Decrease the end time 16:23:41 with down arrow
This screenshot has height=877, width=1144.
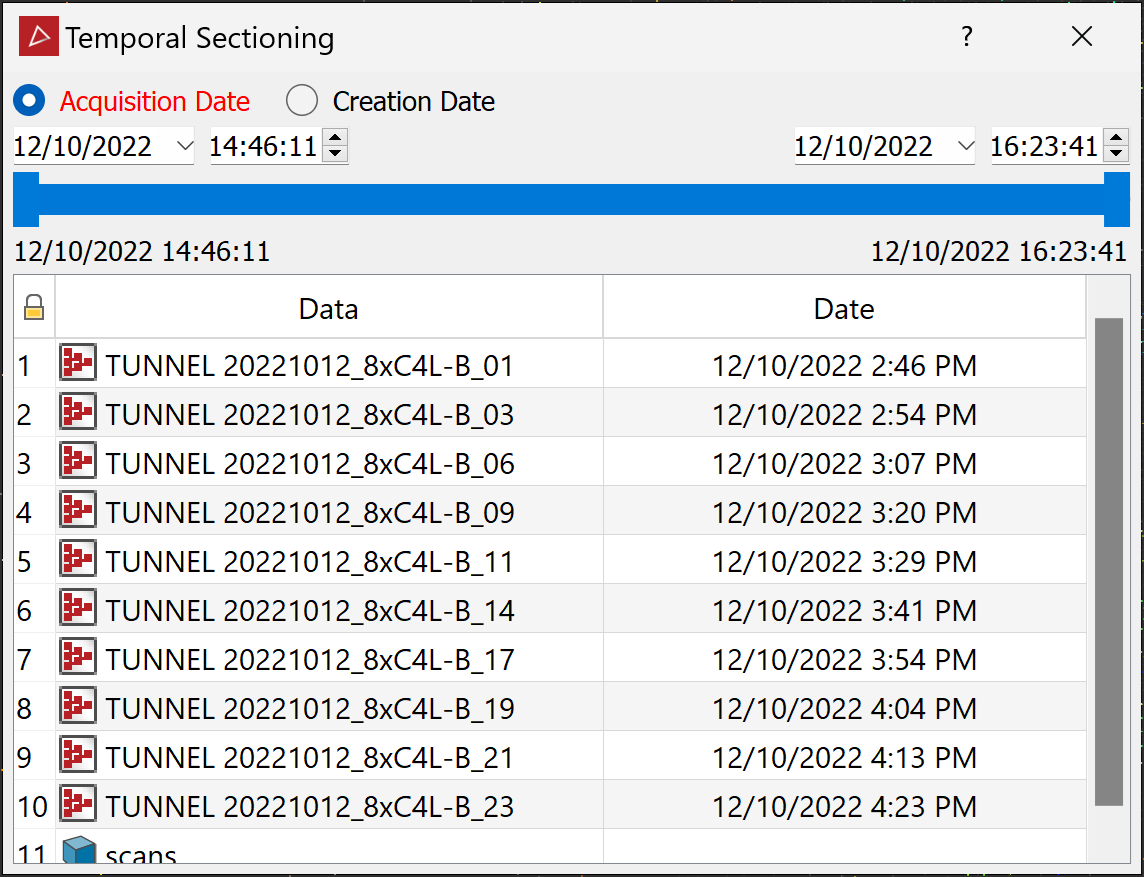(x=1116, y=155)
